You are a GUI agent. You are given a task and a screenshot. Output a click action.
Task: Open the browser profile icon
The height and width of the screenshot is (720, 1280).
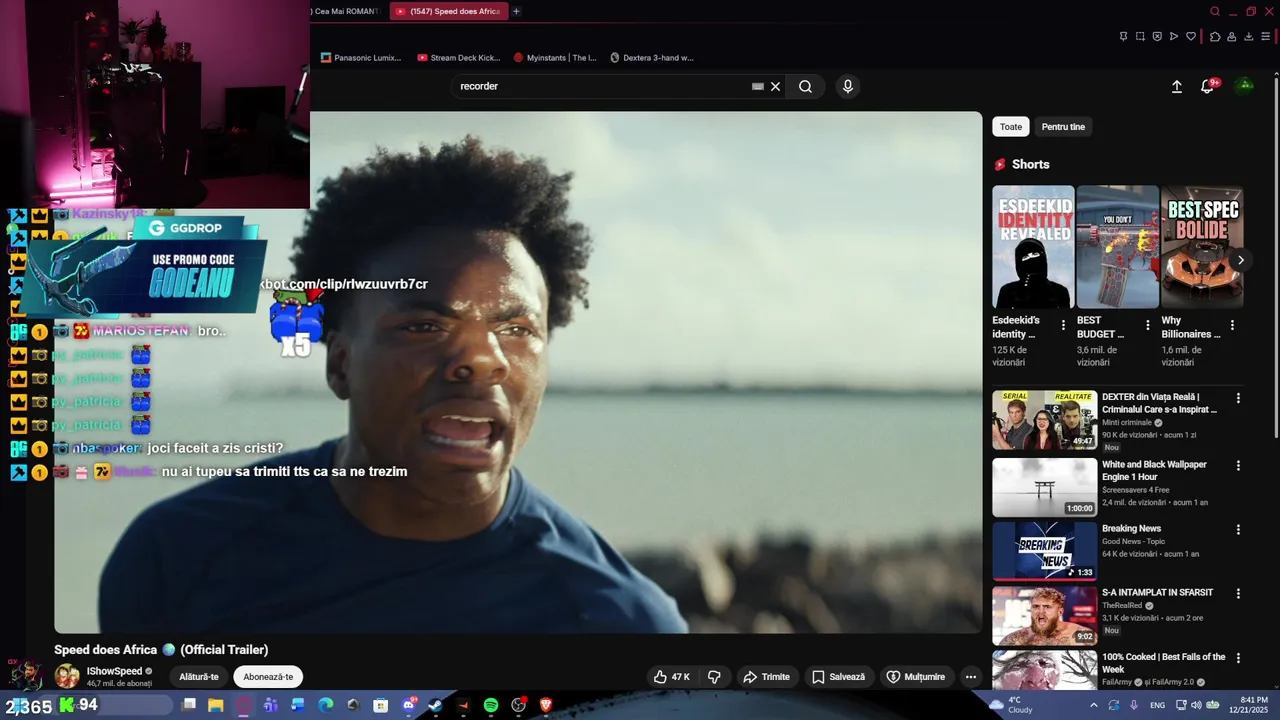(1232, 36)
